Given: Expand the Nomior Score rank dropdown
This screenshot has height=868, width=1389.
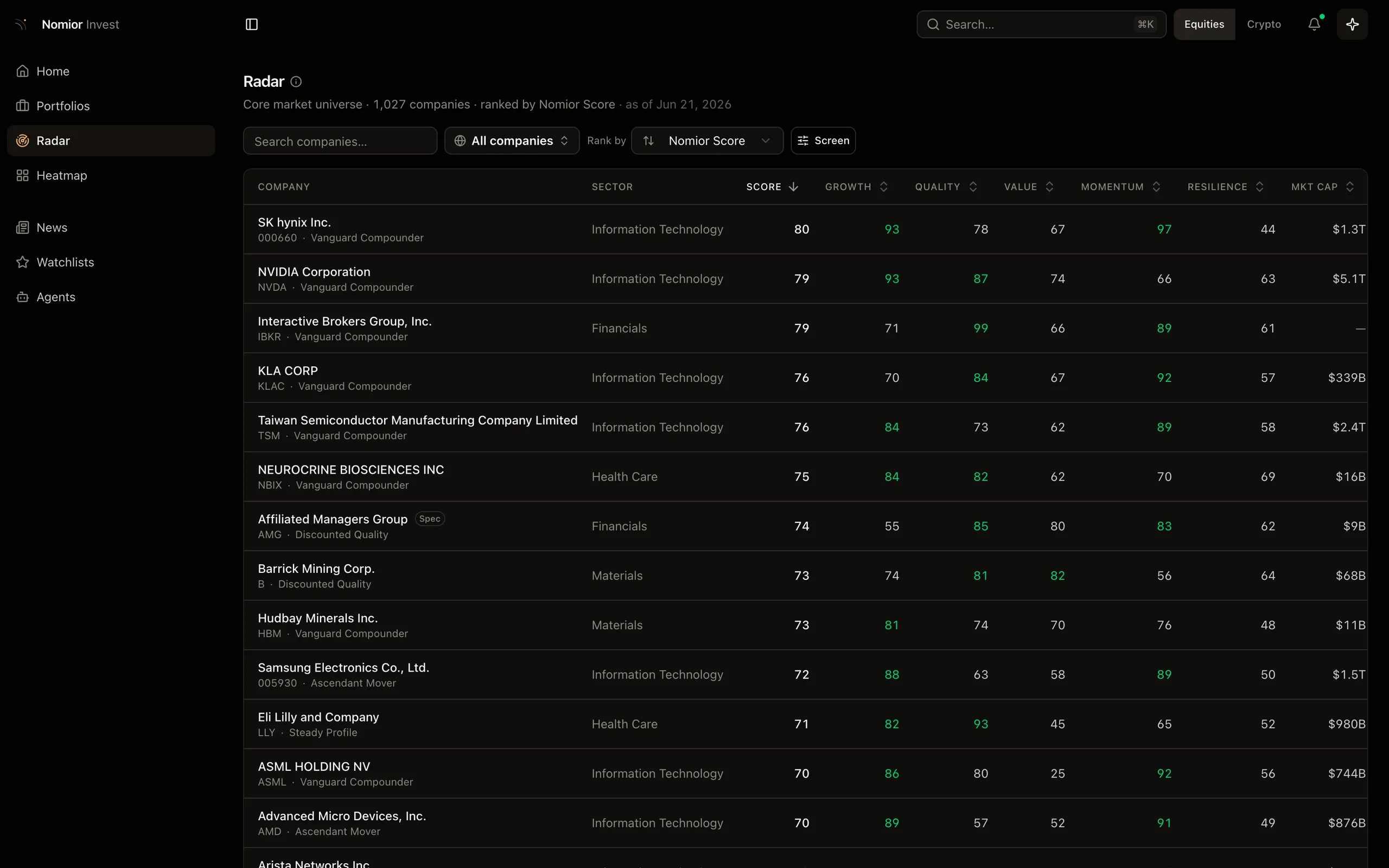Looking at the screenshot, I should click(x=707, y=141).
